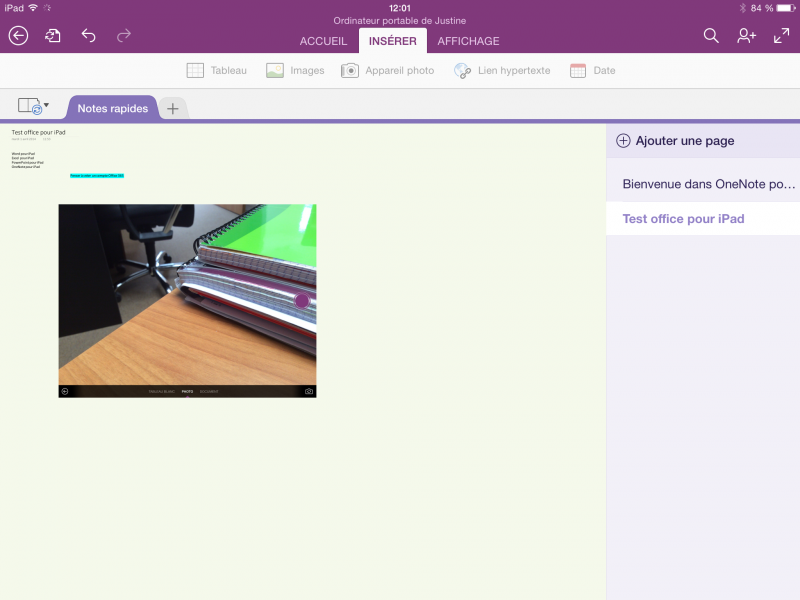Open Bienvenue dans OneNote page
This screenshot has width=800, height=600.
coord(703,184)
